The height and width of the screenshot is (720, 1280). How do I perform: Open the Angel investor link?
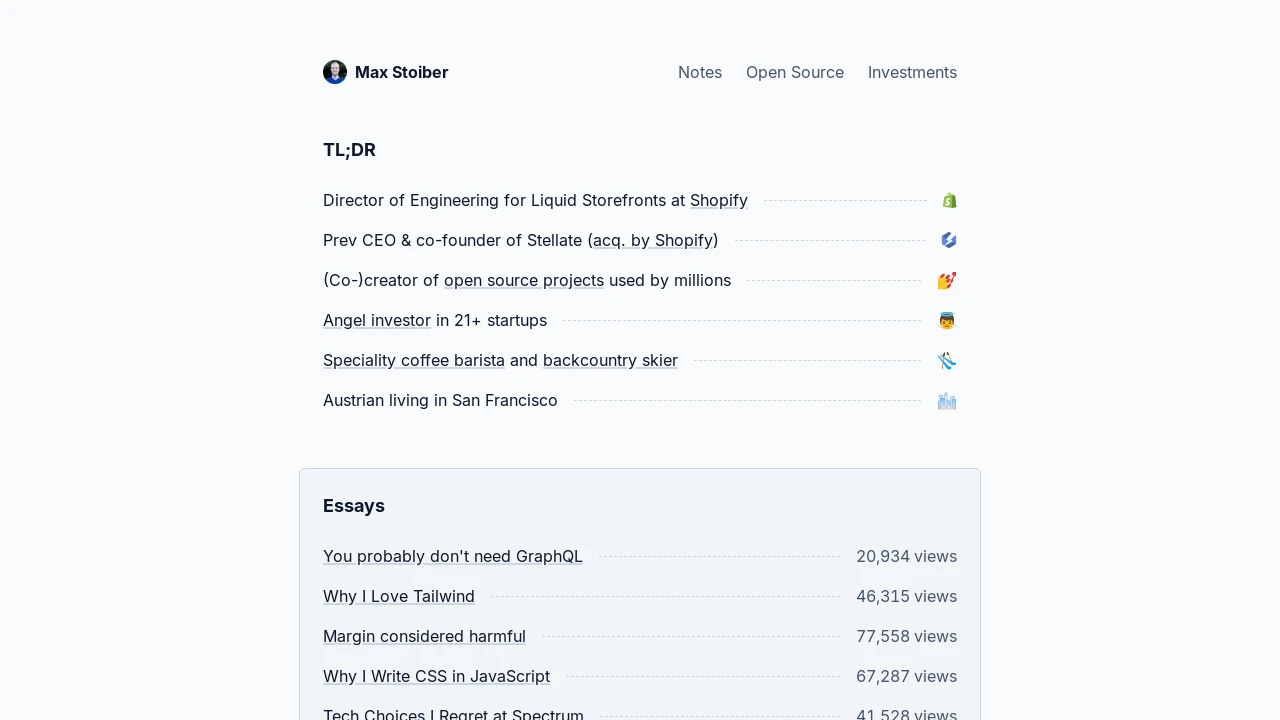[377, 320]
